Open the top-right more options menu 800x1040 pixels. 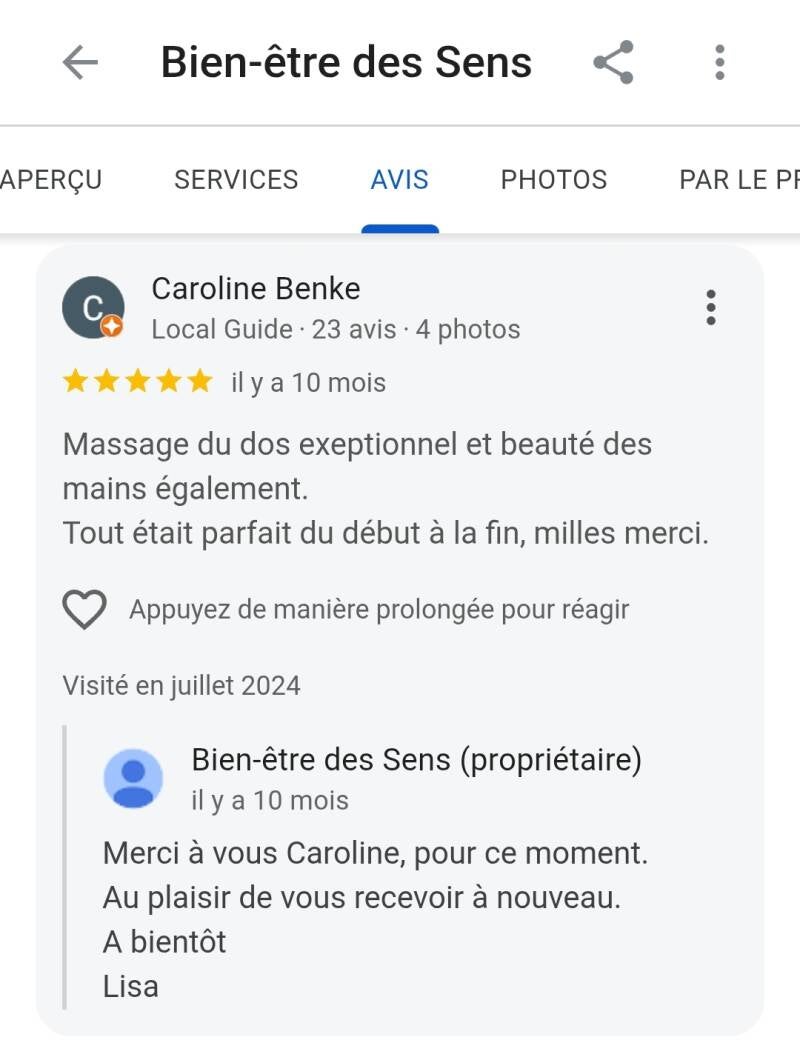(x=719, y=63)
